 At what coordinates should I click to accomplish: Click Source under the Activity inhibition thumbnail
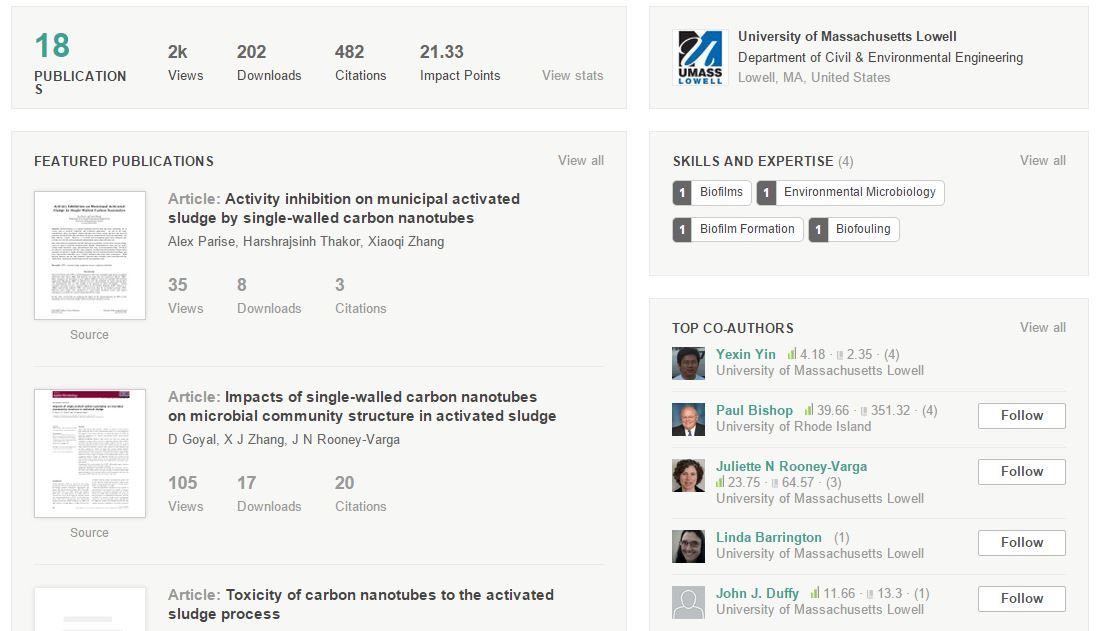click(x=89, y=334)
